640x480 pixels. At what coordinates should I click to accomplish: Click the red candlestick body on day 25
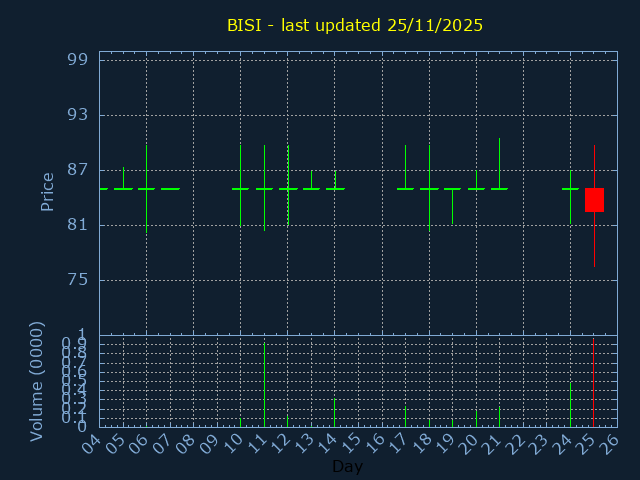tap(594, 200)
